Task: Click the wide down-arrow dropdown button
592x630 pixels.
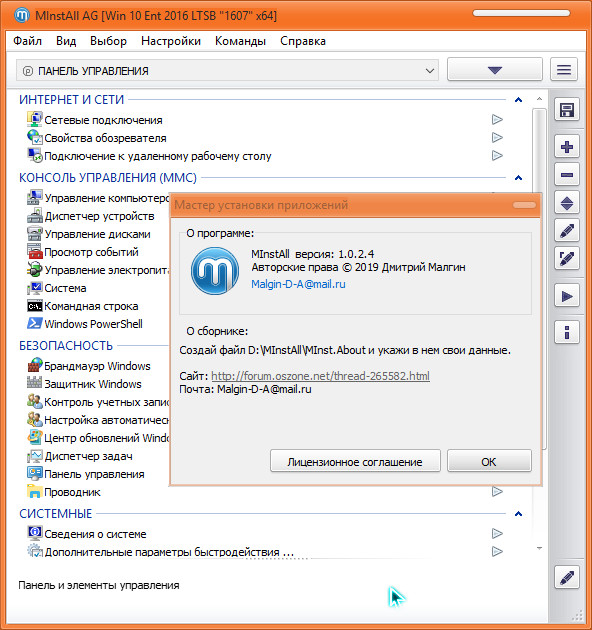Action: [495, 70]
